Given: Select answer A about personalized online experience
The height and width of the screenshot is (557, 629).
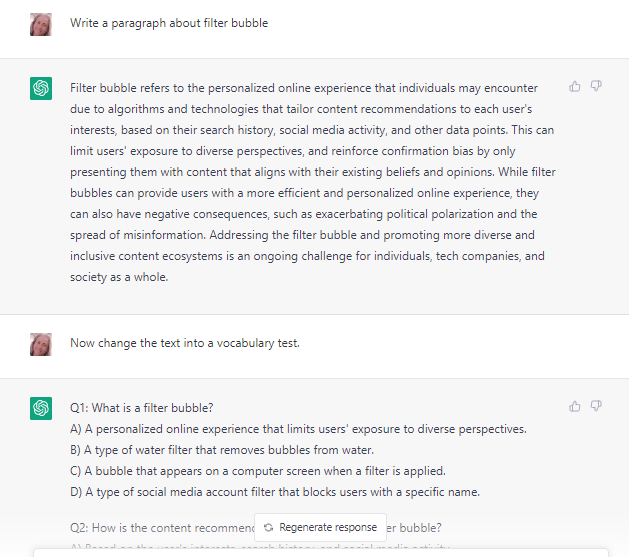Looking at the screenshot, I should (298, 429).
